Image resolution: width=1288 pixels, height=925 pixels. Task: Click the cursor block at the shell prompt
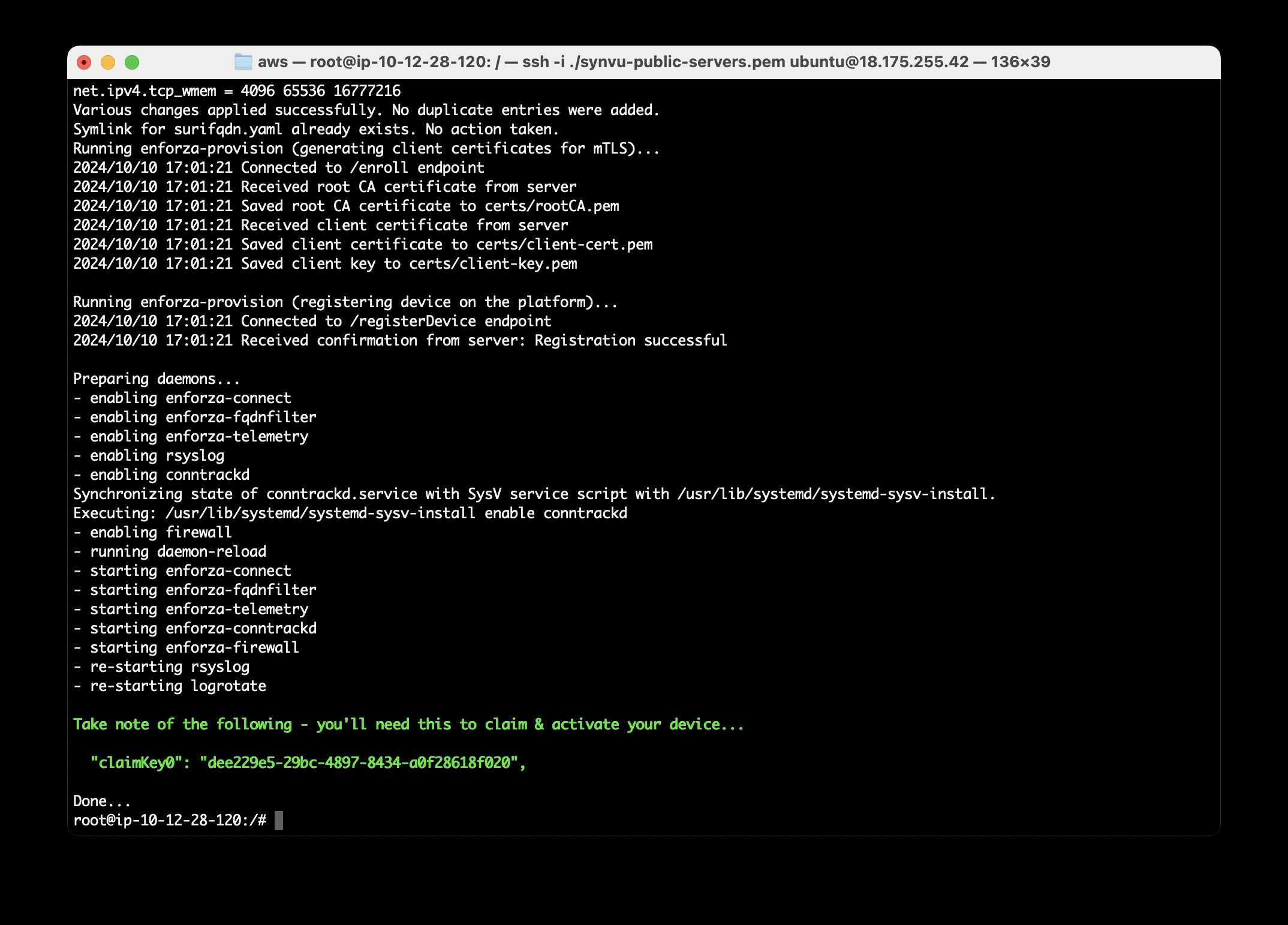point(279,820)
